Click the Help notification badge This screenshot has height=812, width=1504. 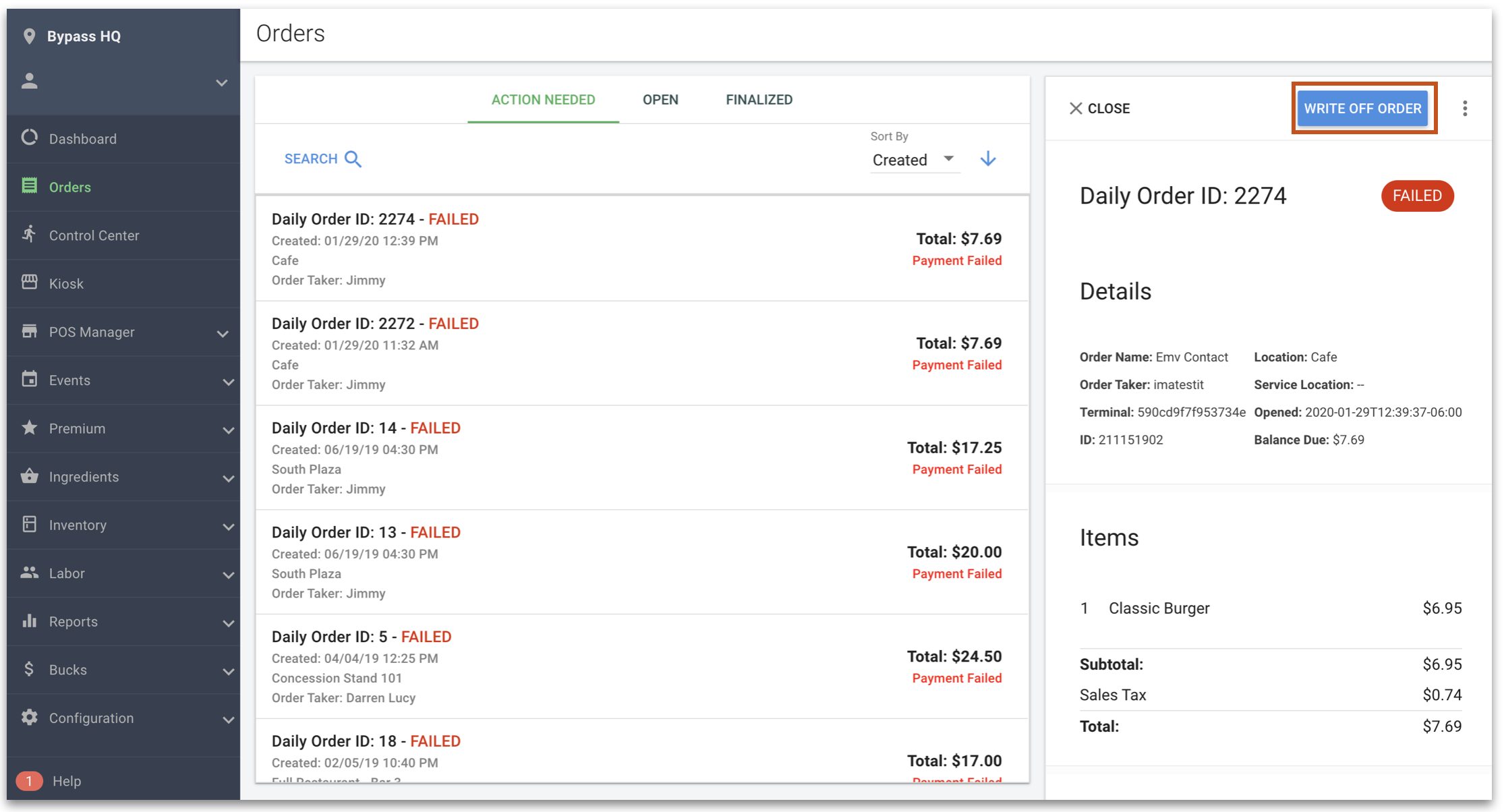click(29, 780)
